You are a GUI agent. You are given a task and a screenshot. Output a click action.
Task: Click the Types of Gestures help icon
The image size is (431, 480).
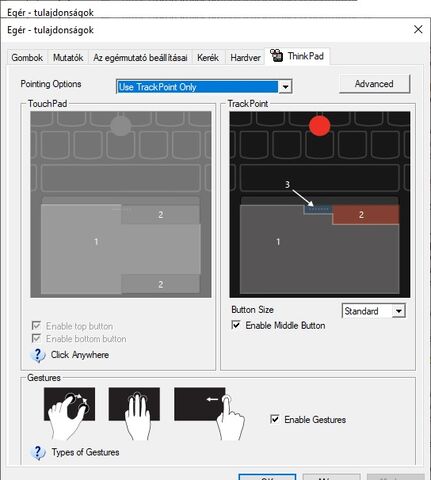[38, 453]
